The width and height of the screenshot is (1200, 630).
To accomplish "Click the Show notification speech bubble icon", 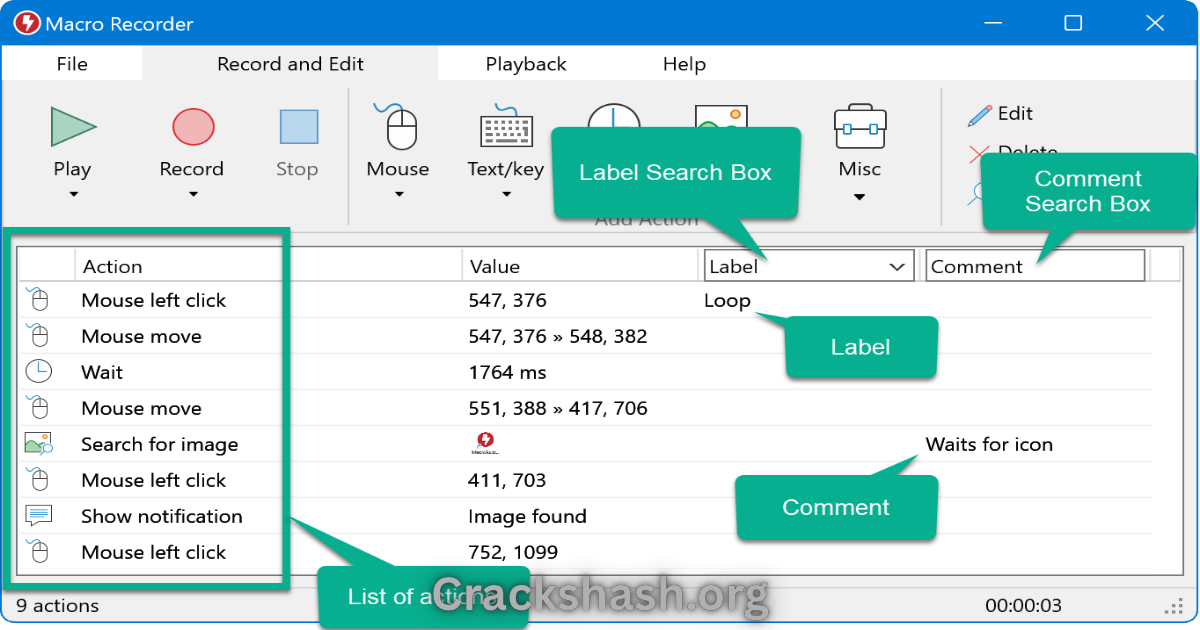I will point(38,516).
